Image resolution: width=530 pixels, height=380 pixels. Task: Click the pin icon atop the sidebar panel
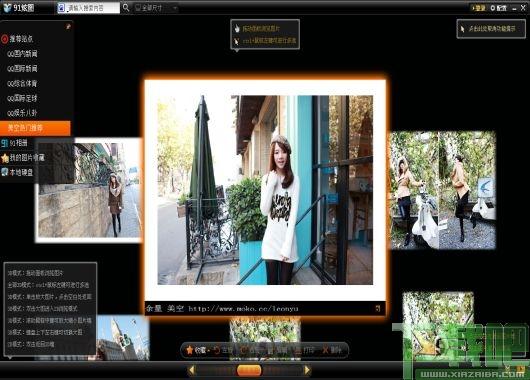[x=68, y=26]
